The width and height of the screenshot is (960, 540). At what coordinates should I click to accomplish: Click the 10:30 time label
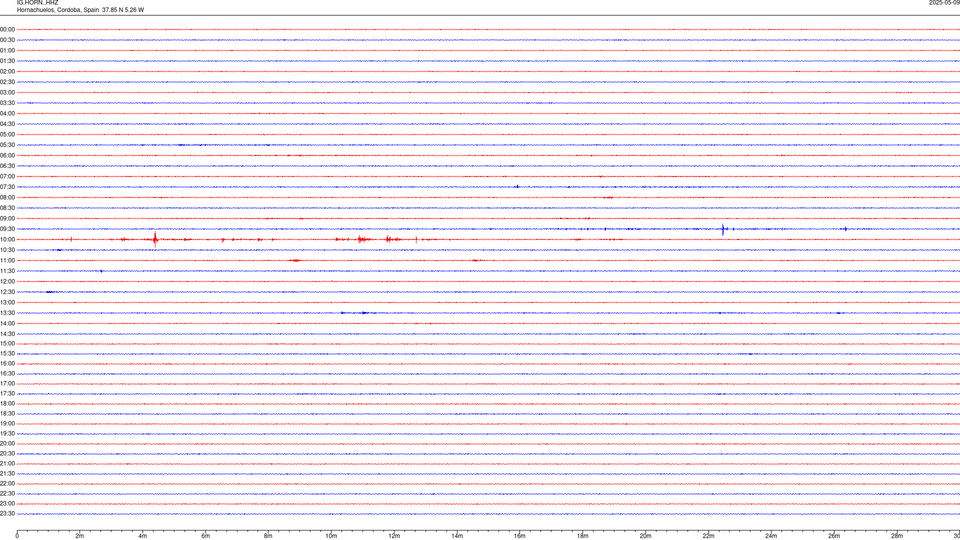click(7, 250)
